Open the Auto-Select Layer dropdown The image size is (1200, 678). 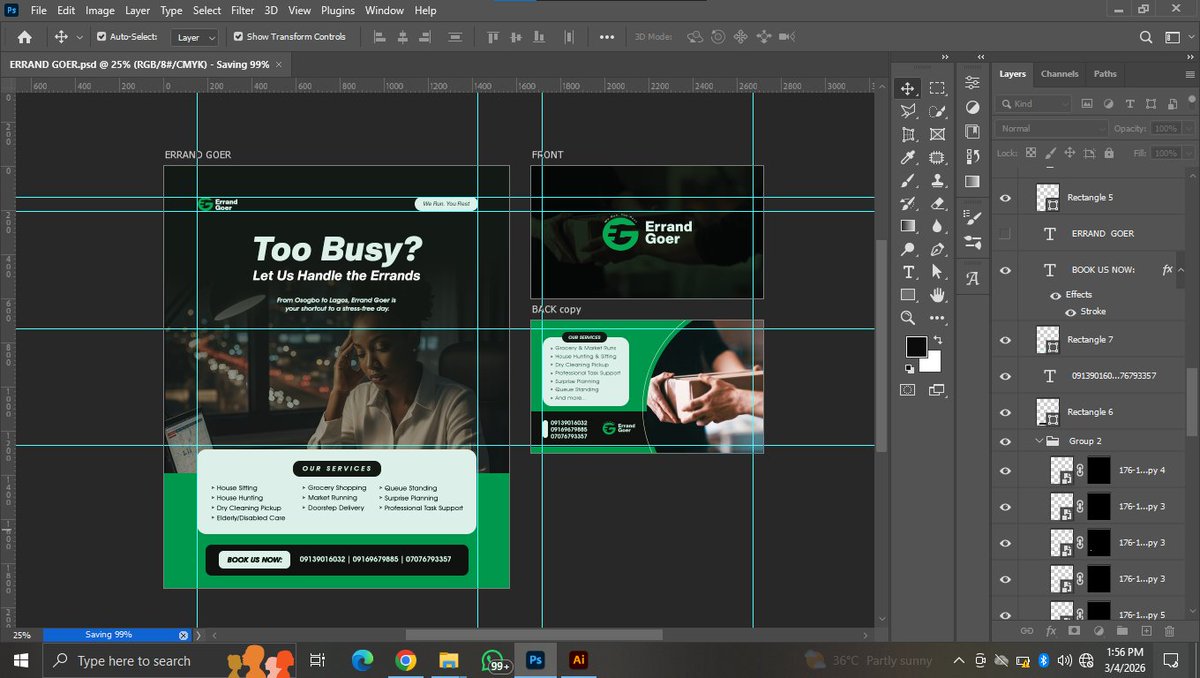click(x=195, y=37)
